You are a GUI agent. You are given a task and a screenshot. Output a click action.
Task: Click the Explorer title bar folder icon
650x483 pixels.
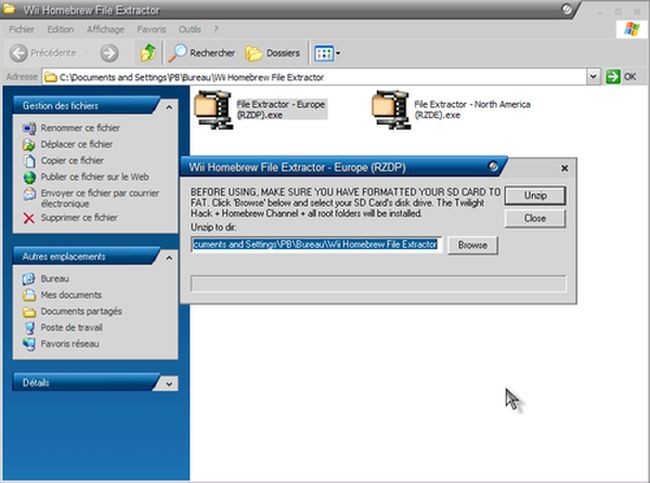(x=9, y=9)
